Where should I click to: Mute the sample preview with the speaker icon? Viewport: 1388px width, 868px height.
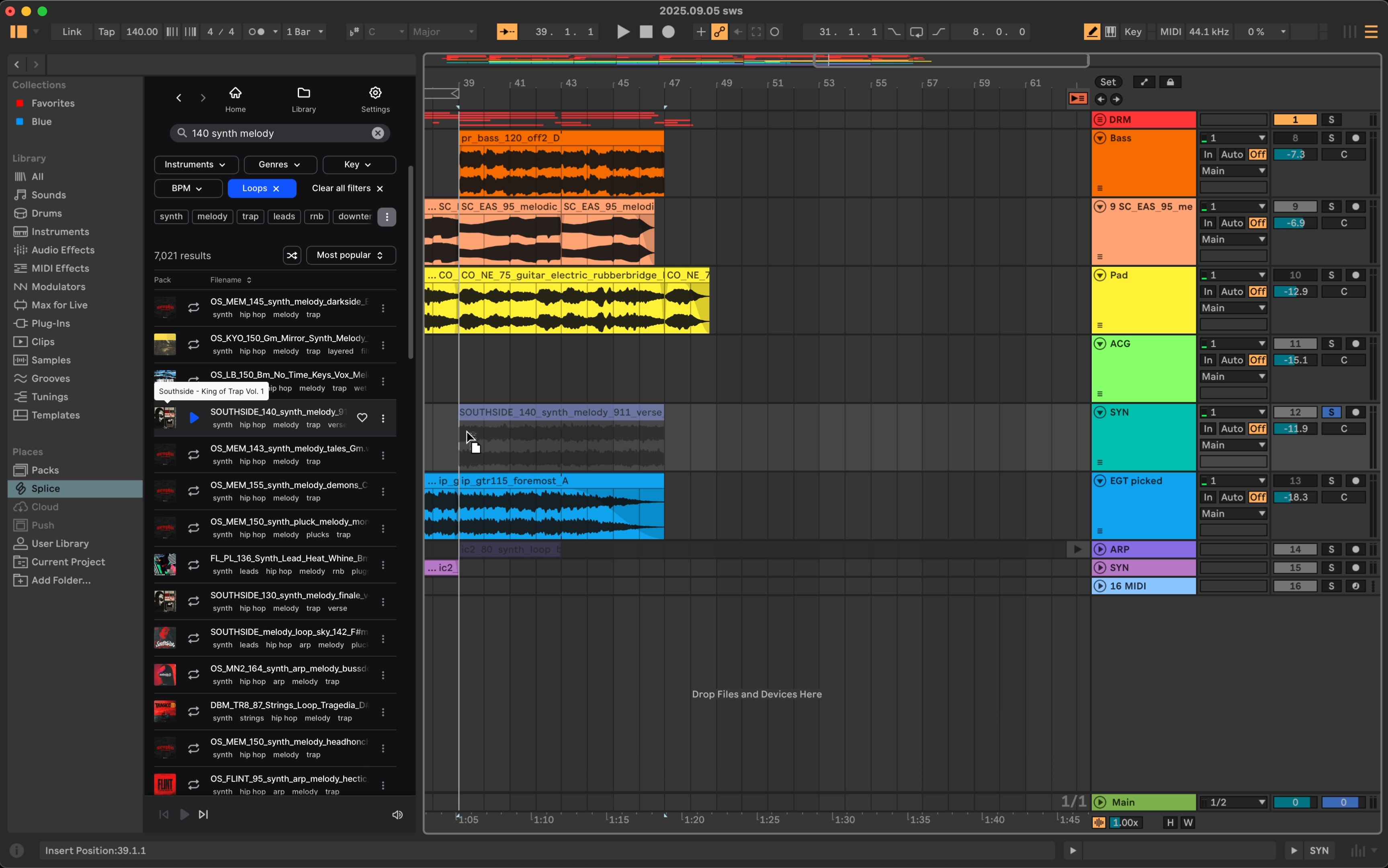[x=397, y=814]
